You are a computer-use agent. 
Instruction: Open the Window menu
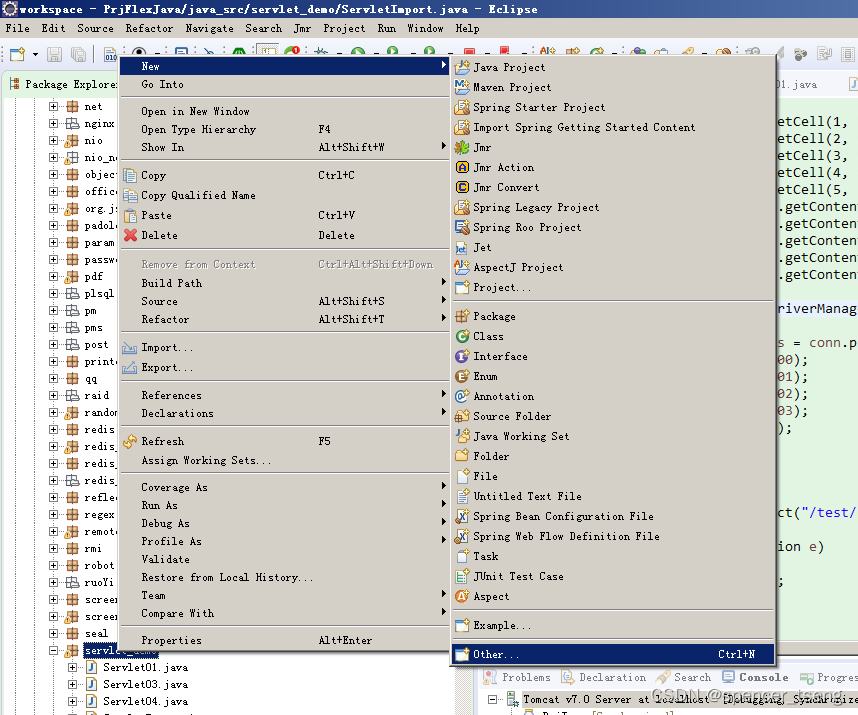pos(425,28)
